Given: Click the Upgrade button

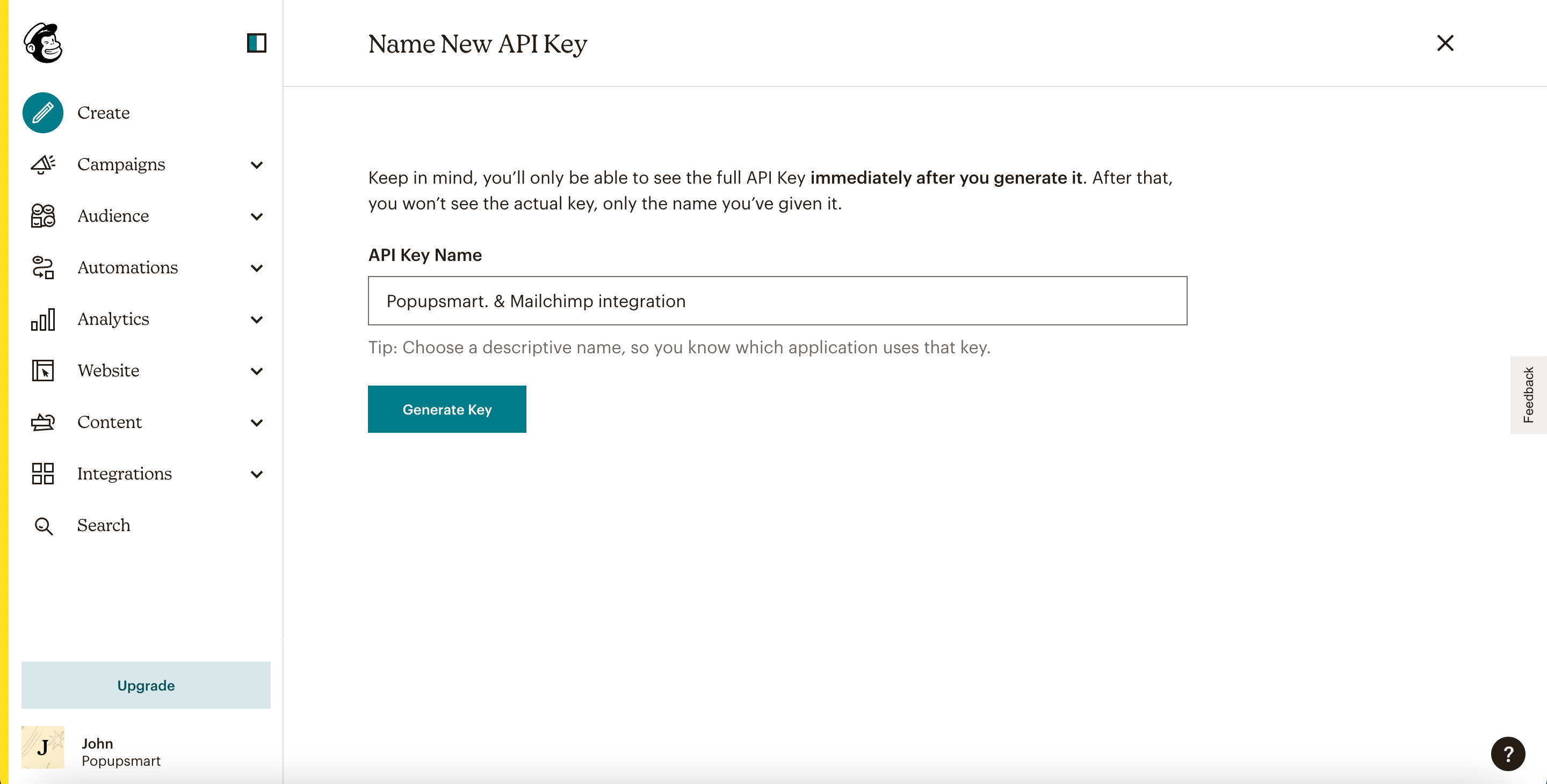Looking at the screenshot, I should [x=146, y=685].
